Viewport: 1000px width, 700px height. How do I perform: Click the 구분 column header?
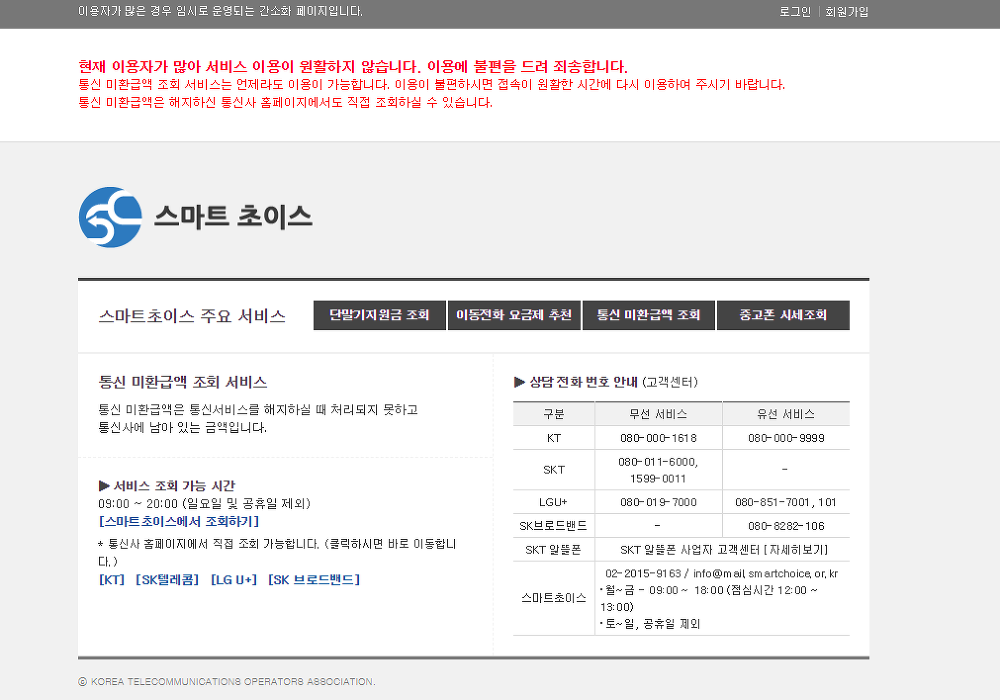click(x=554, y=414)
